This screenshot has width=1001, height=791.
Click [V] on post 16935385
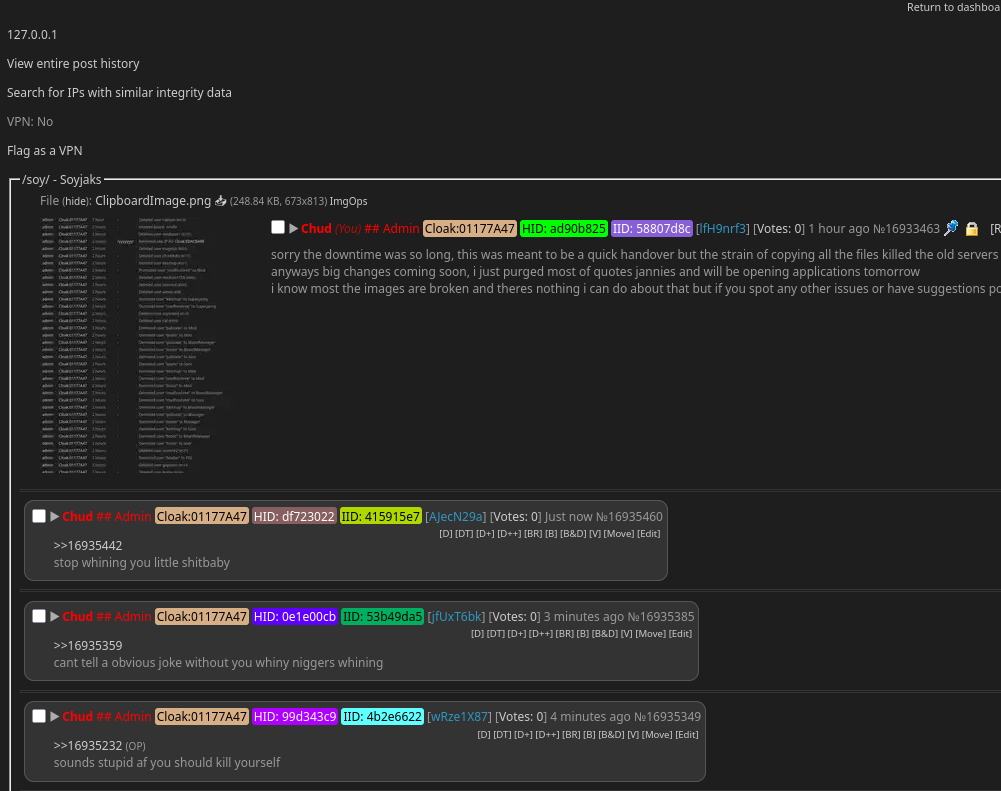point(627,634)
